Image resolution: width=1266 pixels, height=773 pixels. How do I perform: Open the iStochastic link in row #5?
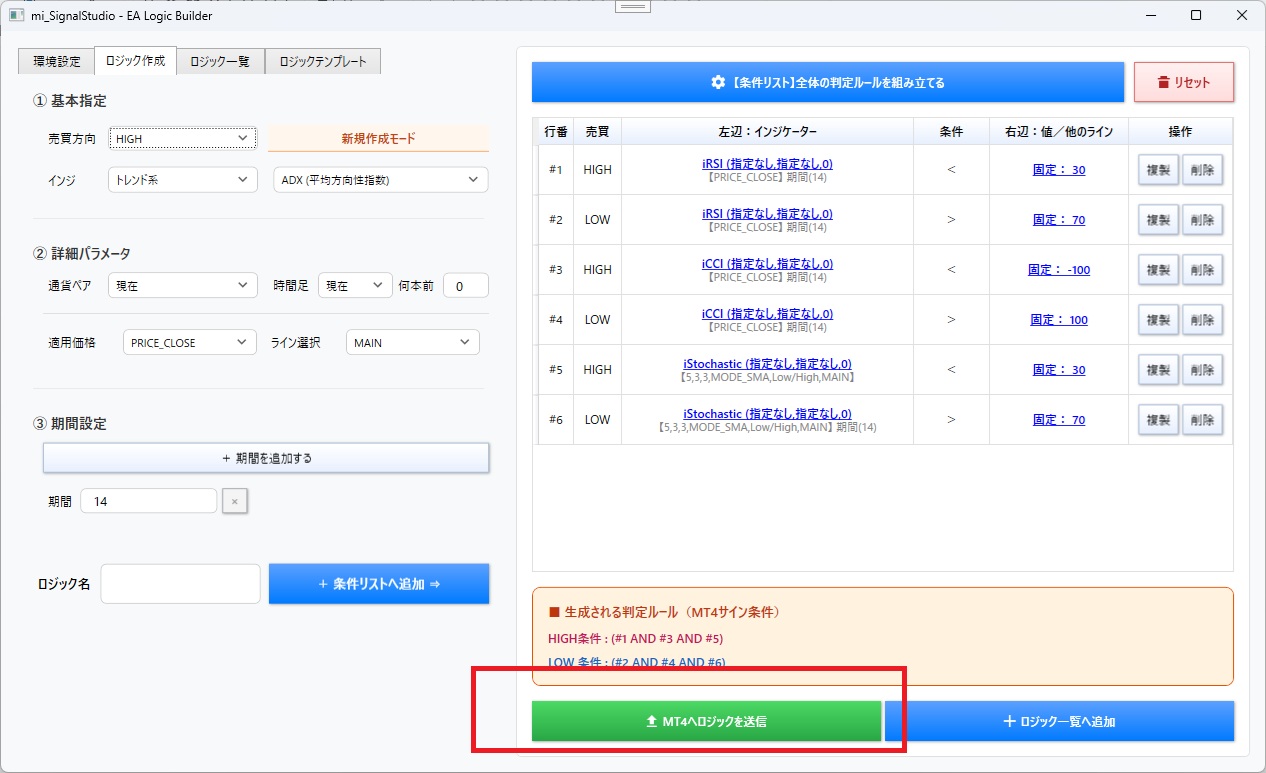point(767,363)
